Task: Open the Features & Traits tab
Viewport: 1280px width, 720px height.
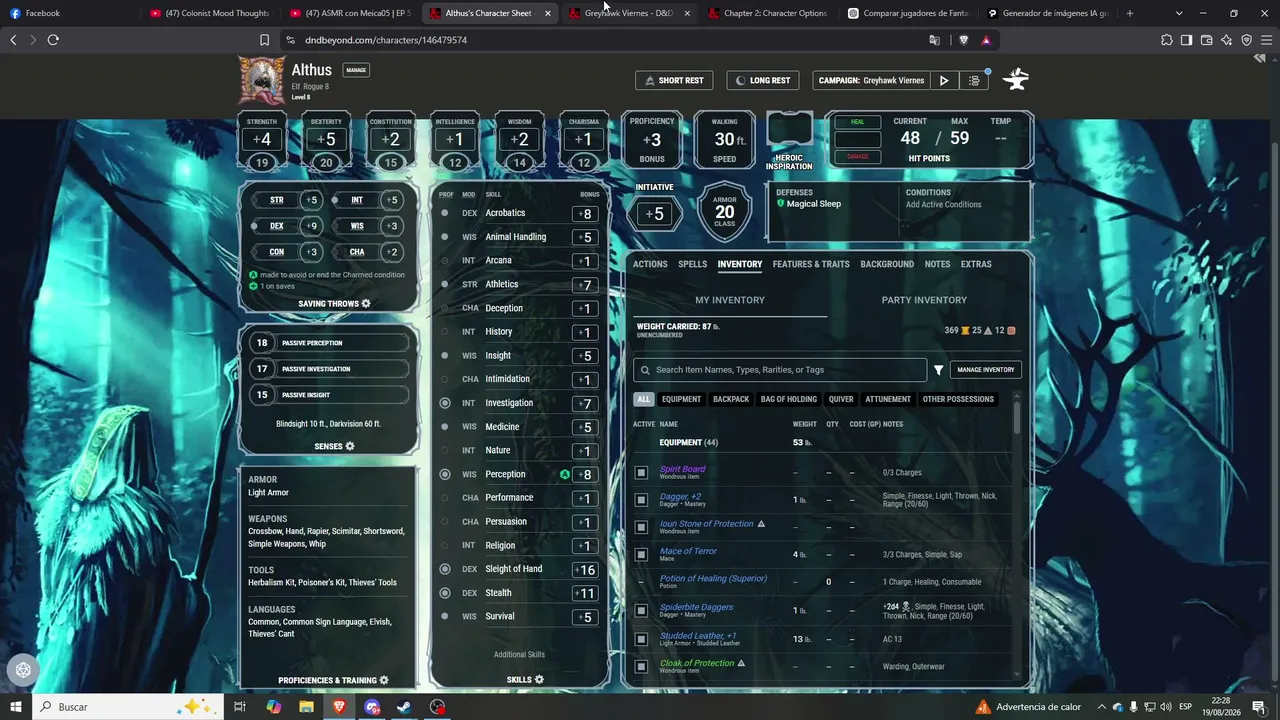Action: coord(811,264)
